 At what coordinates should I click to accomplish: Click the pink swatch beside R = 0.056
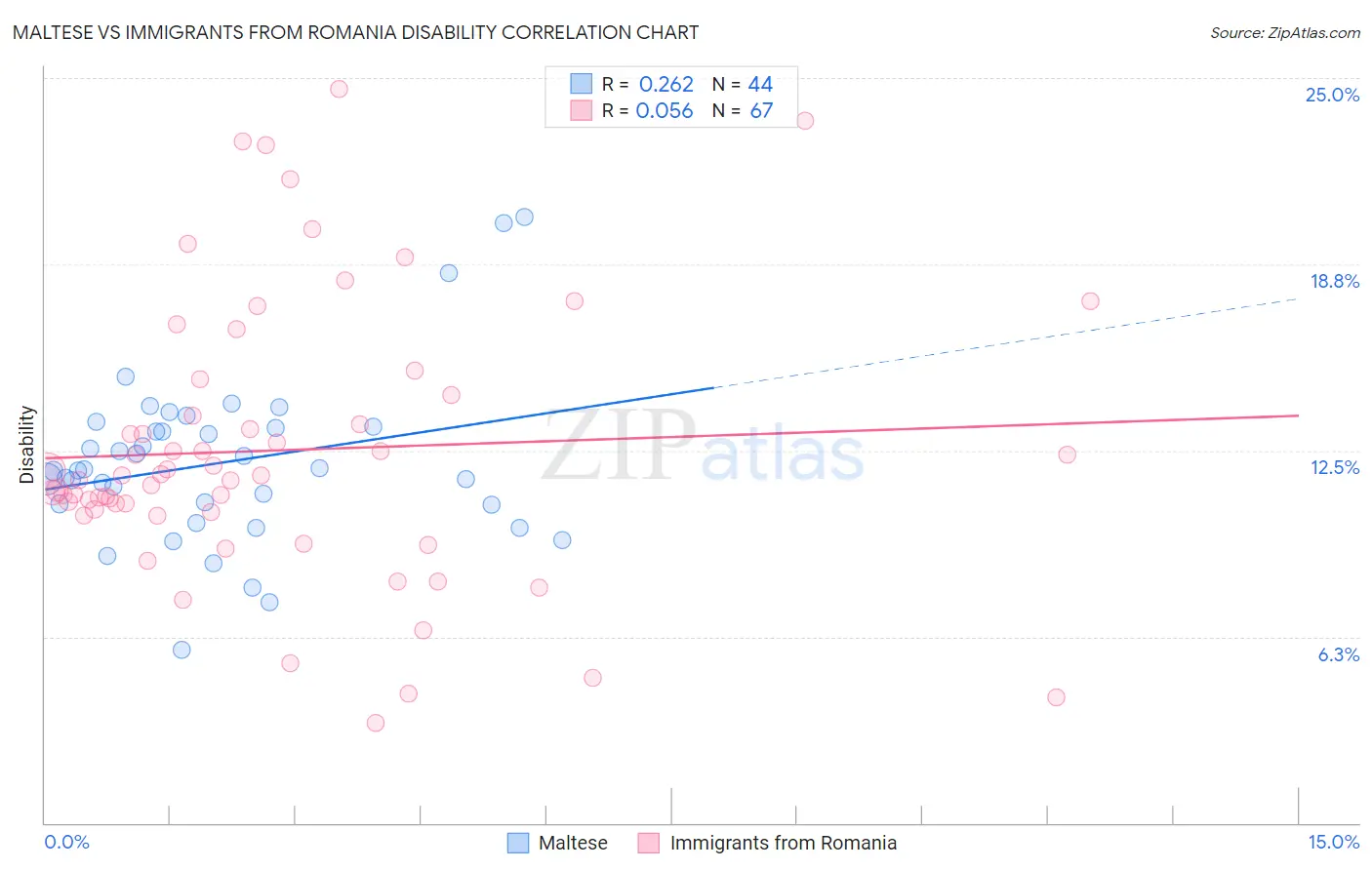pos(582,110)
